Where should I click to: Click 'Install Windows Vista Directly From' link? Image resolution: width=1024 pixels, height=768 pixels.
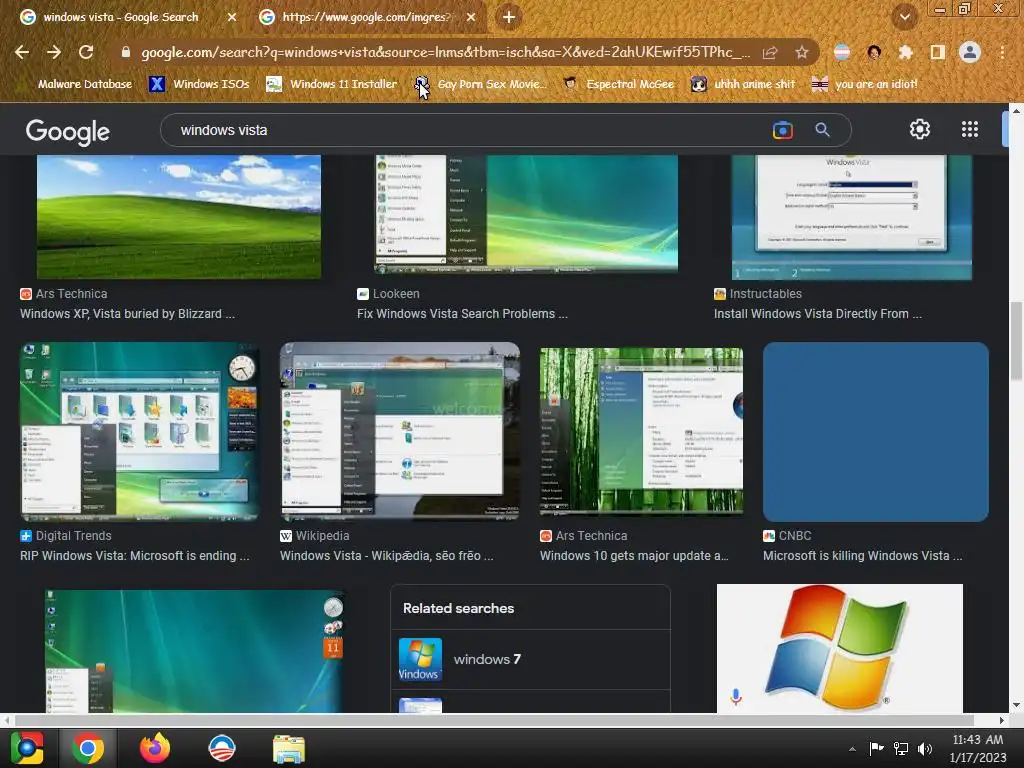coord(818,314)
